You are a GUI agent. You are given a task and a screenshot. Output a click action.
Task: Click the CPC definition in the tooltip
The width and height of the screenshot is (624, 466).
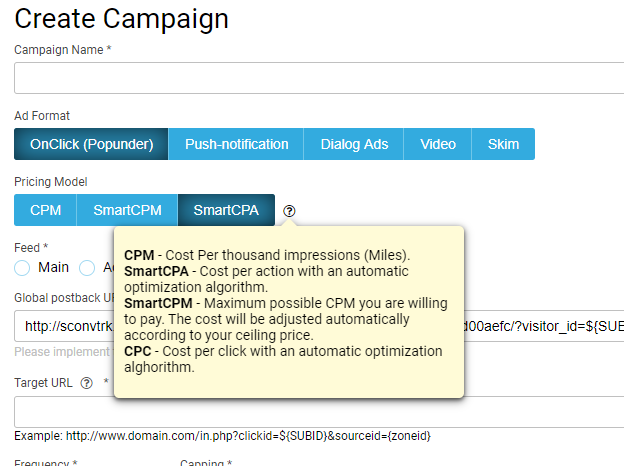pyautogui.click(x=287, y=359)
